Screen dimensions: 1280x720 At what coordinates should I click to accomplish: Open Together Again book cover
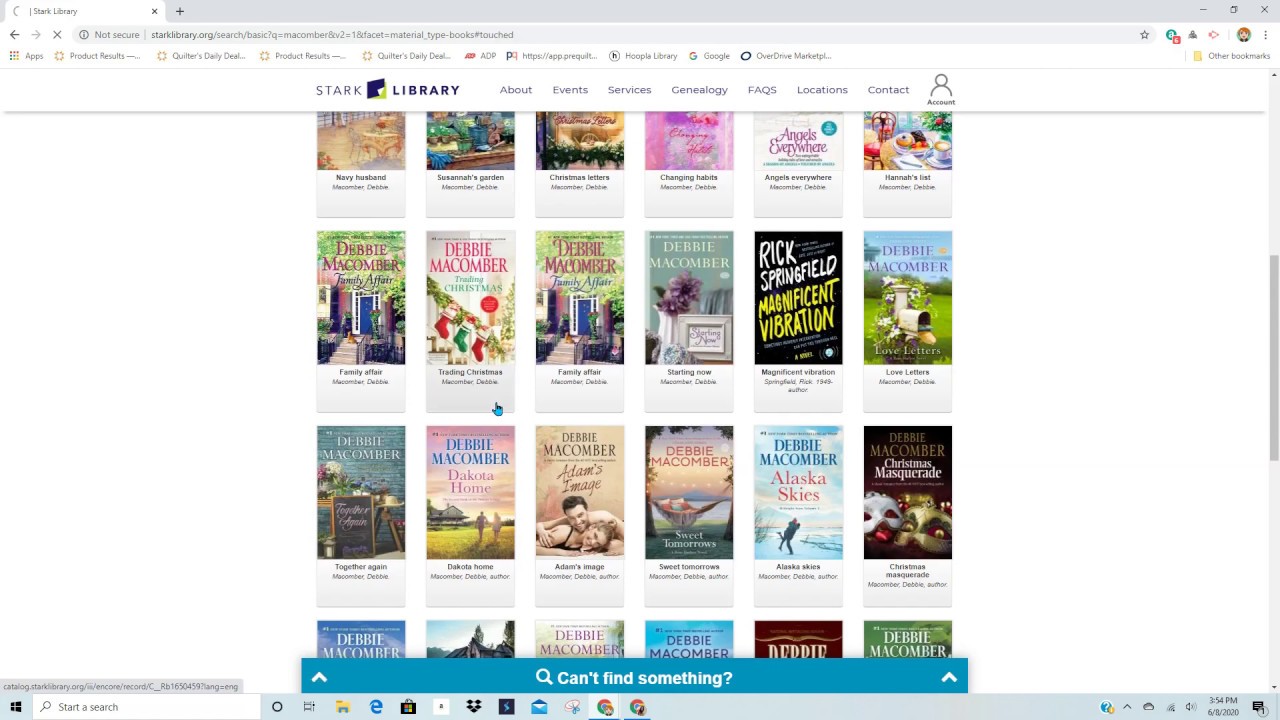tap(361, 493)
